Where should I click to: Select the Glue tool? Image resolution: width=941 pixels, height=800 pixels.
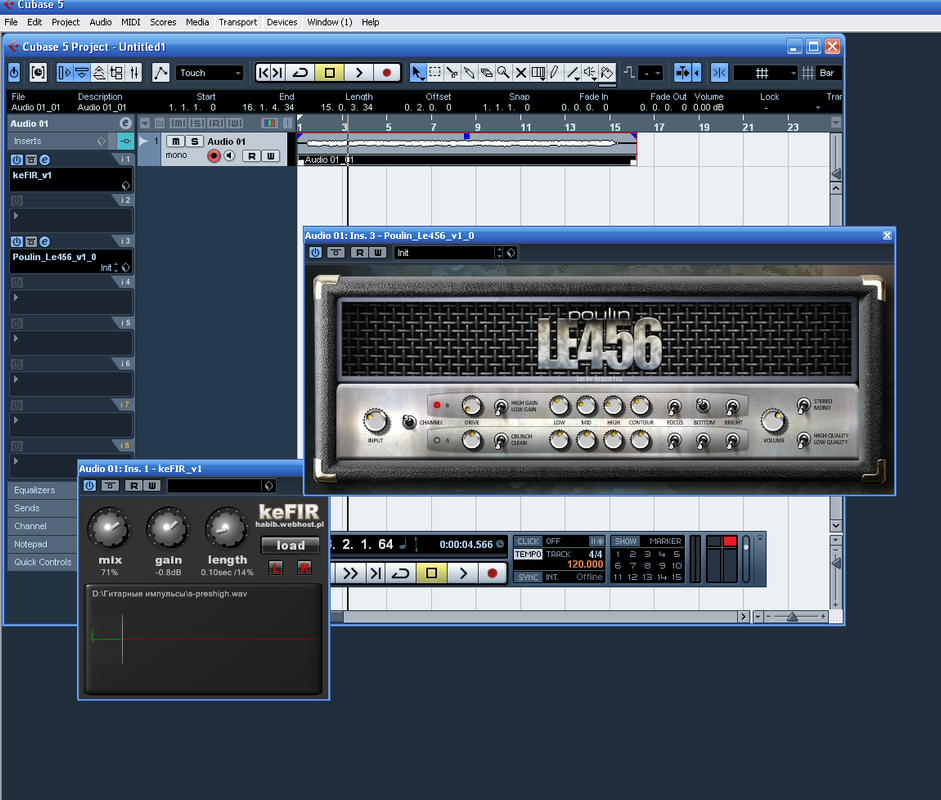pyautogui.click(x=469, y=73)
